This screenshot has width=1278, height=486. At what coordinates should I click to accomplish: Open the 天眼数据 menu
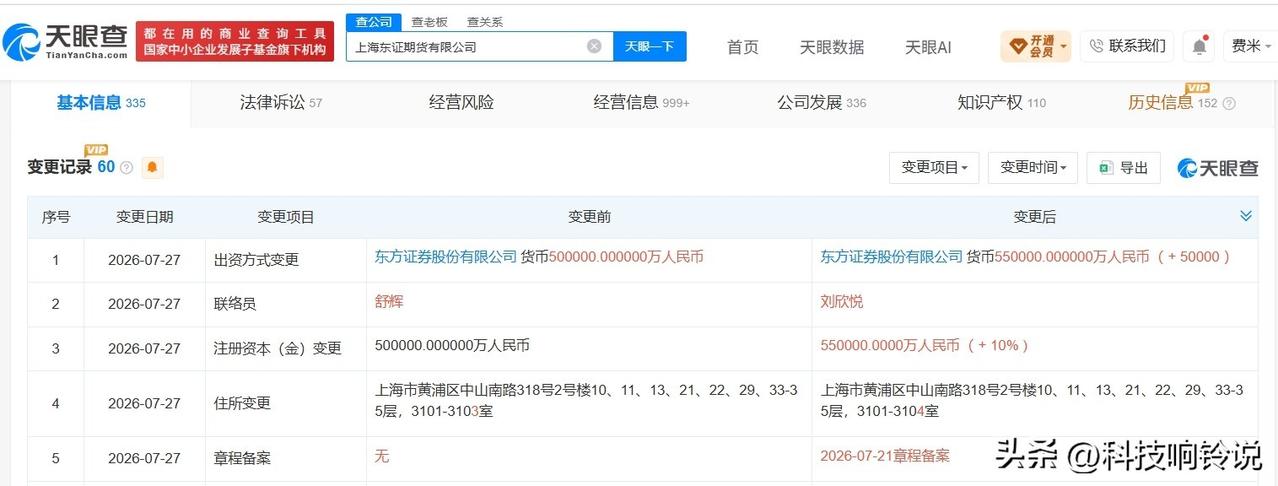pyautogui.click(x=832, y=47)
